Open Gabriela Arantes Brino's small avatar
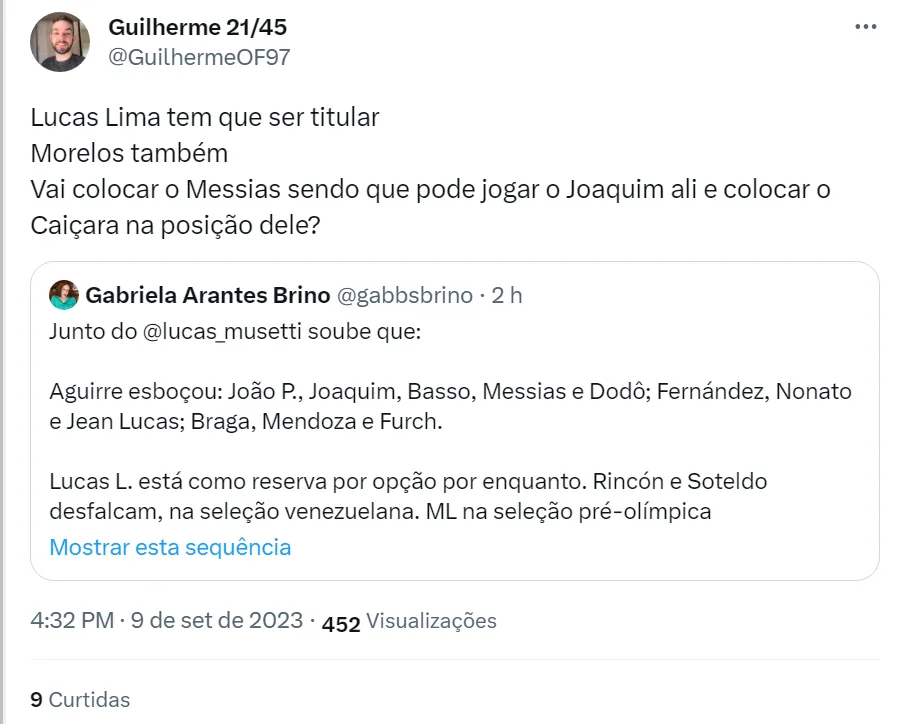The height and width of the screenshot is (724, 897). click(x=64, y=295)
